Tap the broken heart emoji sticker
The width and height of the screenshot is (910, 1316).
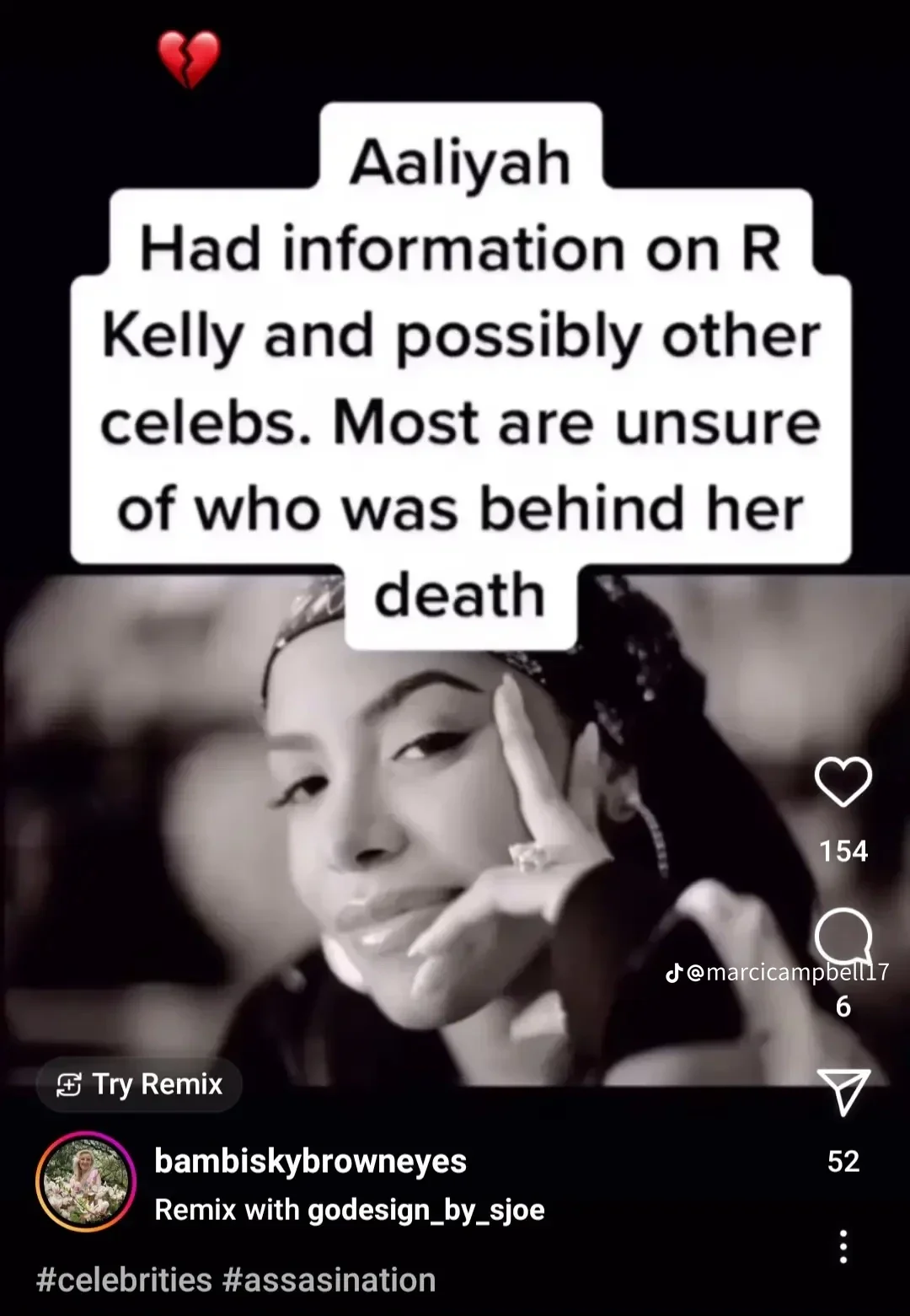(x=189, y=59)
